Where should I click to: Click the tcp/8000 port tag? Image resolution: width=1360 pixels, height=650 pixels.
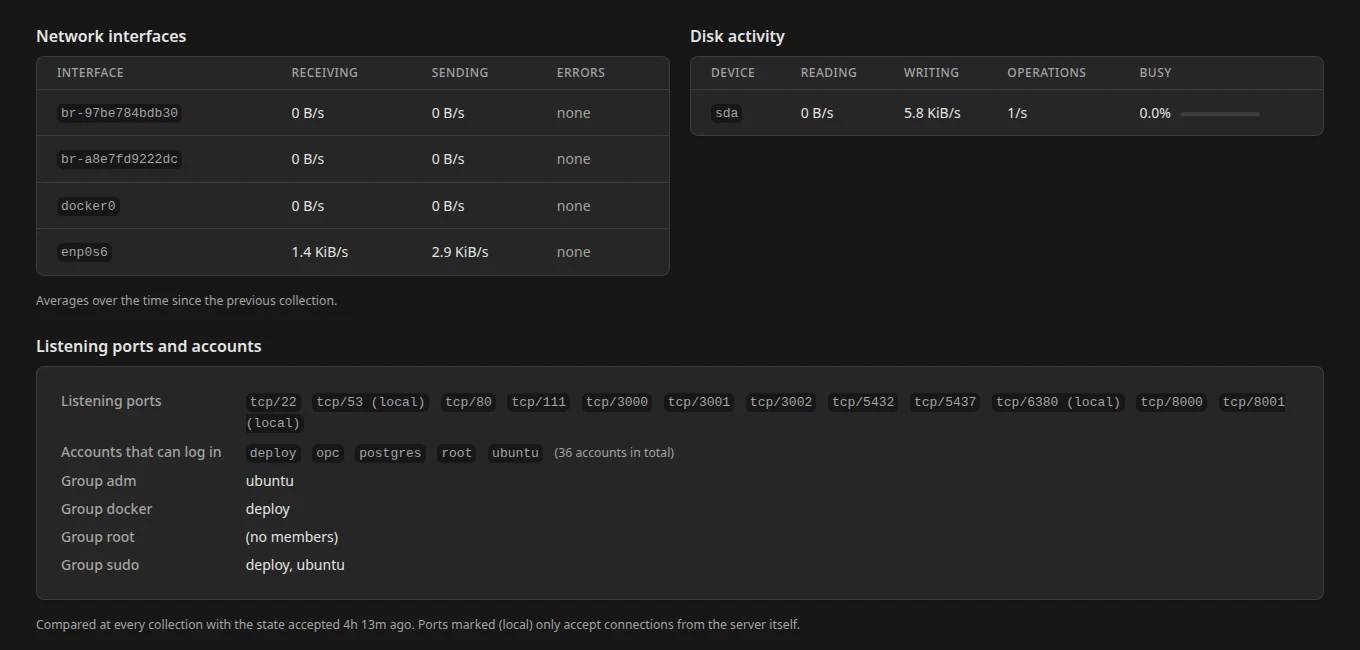pyautogui.click(x=1171, y=402)
